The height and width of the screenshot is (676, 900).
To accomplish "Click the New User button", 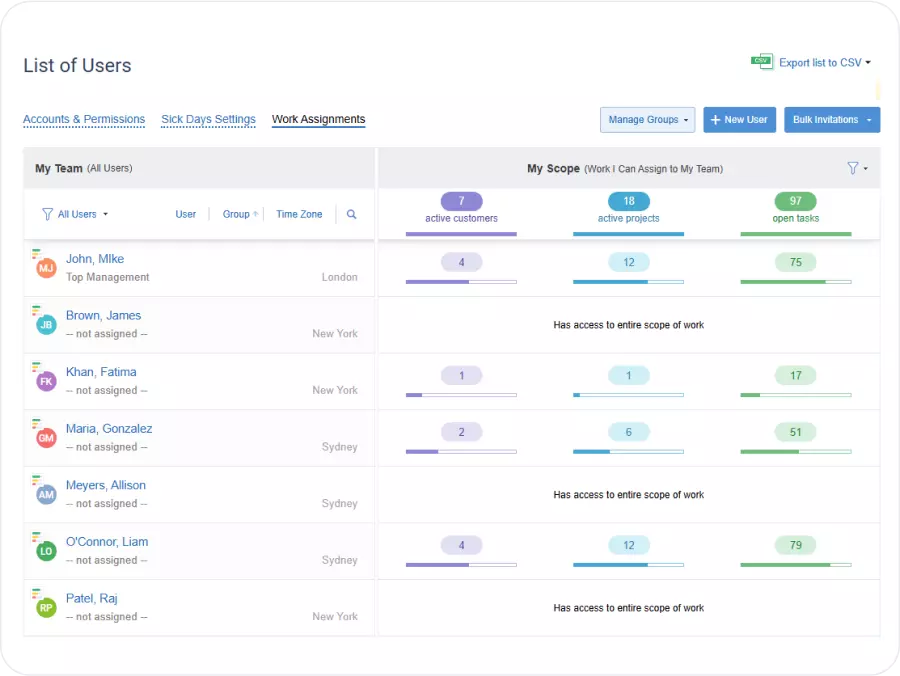I will (x=739, y=120).
